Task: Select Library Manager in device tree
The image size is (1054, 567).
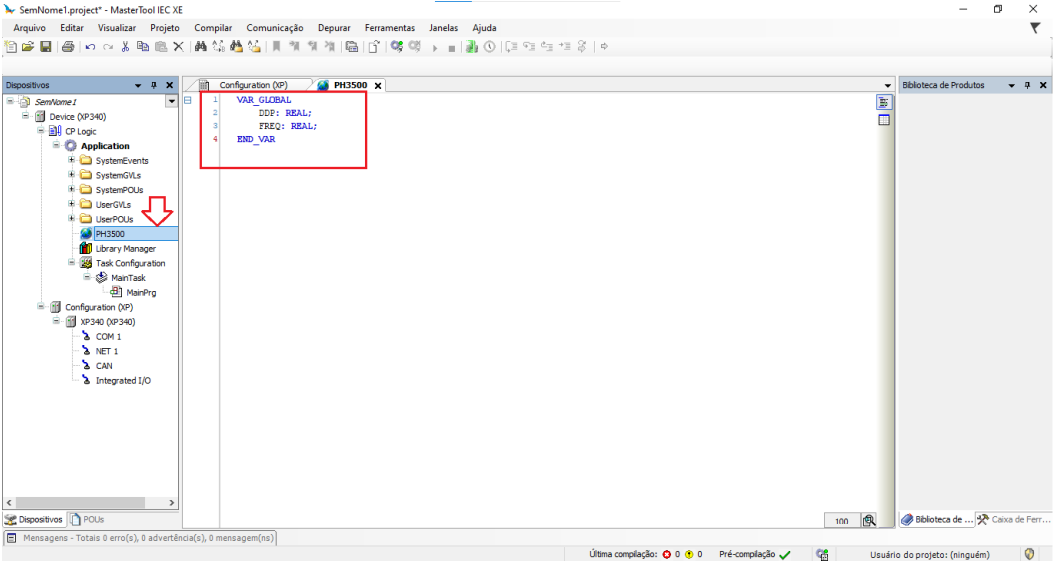Action: point(125,249)
